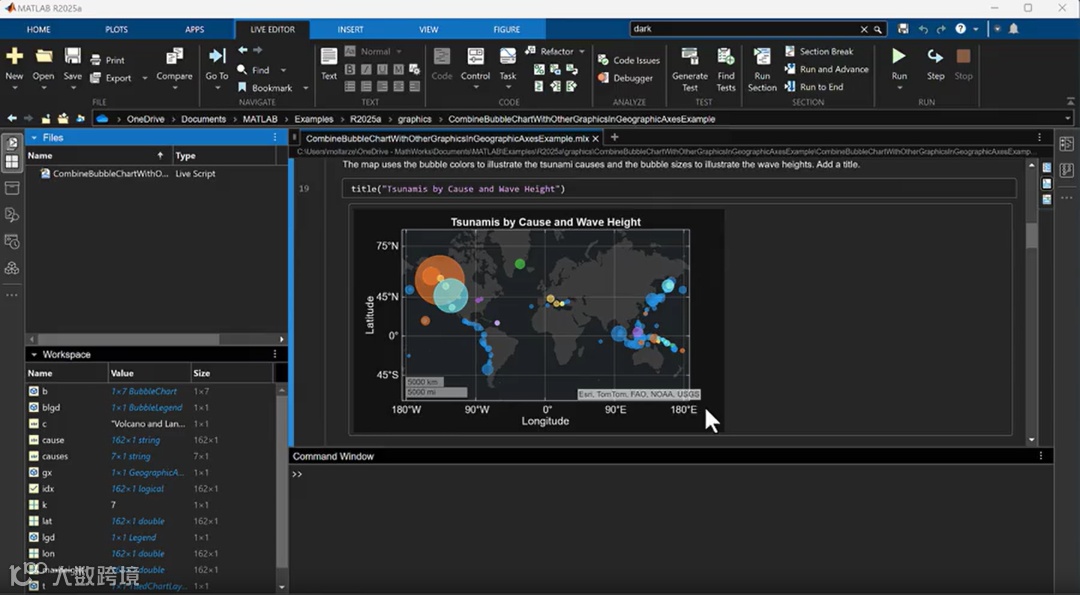This screenshot has height=595, width=1080.
Task: Toggle bold text formatting
Action: click(351, 69)
